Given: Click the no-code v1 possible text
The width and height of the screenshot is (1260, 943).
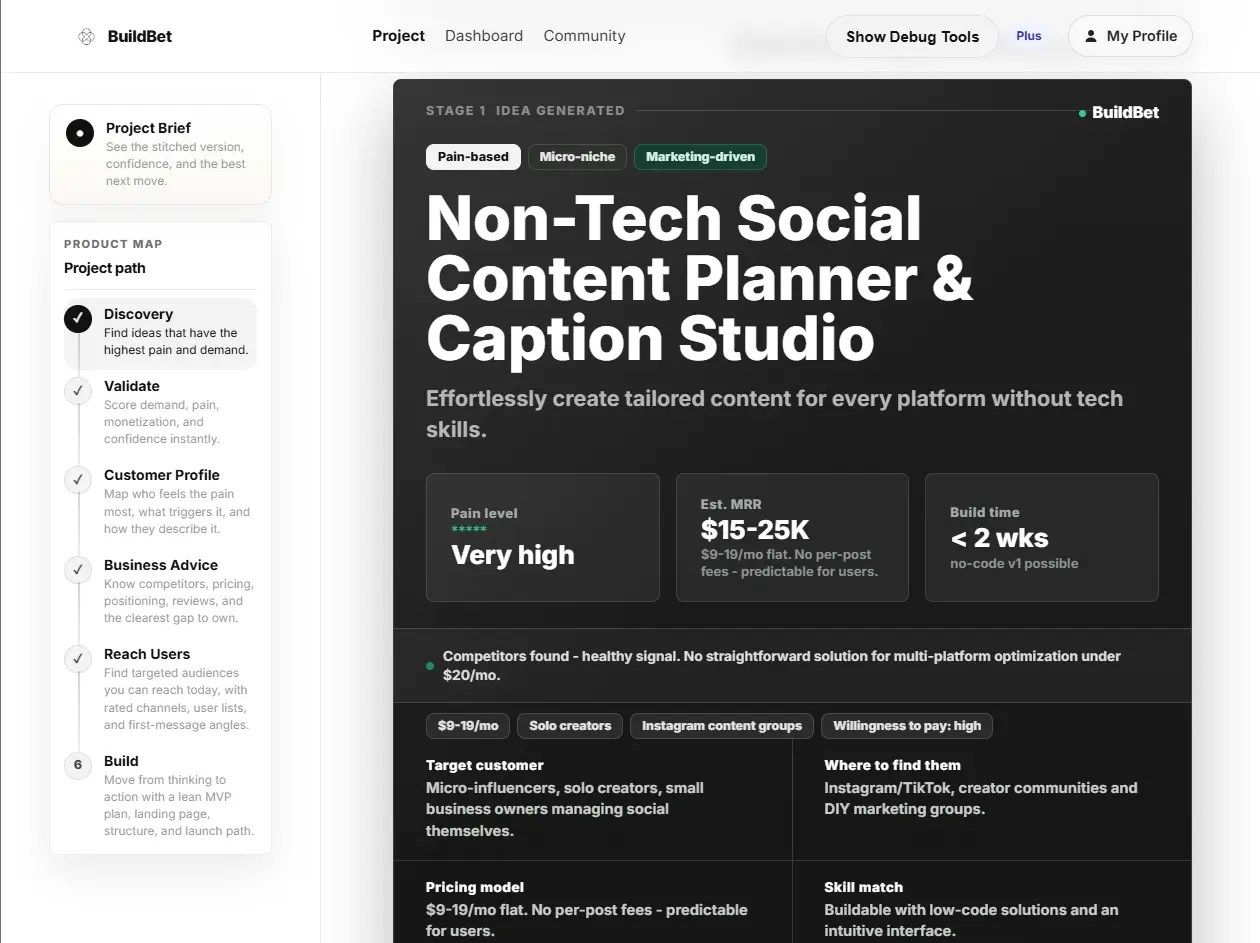Looking at the screenshot, I should 1014,564.
